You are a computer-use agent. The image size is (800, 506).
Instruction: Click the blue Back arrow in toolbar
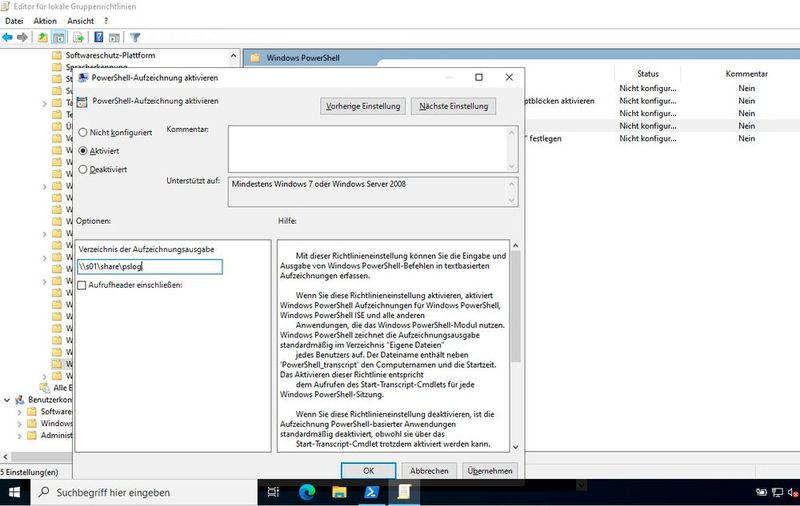[8, 37]
